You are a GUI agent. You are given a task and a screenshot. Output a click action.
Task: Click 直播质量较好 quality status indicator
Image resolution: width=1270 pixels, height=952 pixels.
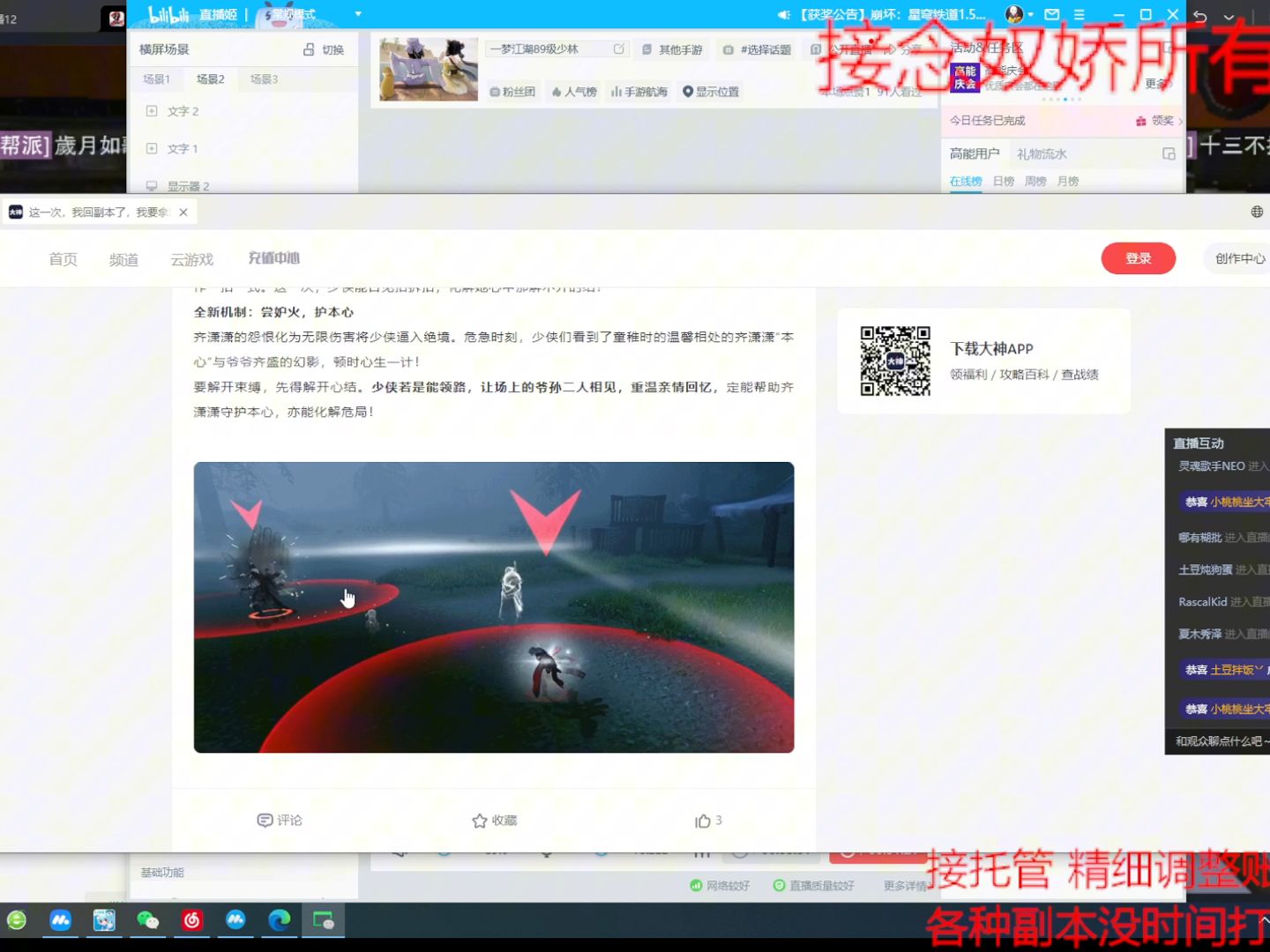click(813, 886)
